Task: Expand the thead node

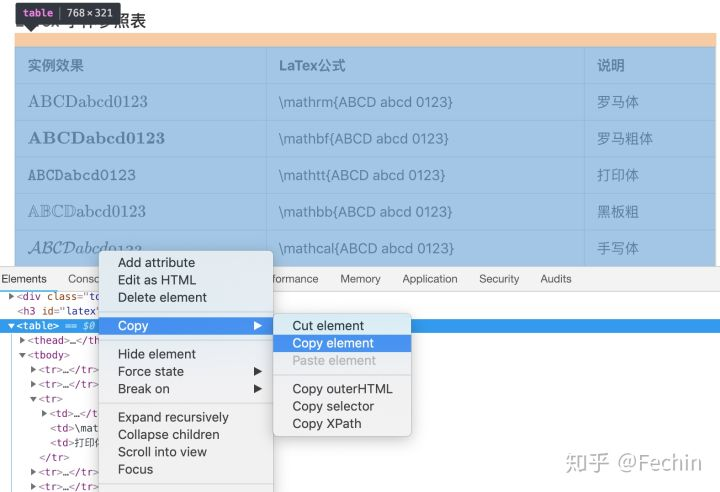Action: [x=22, y=340]
